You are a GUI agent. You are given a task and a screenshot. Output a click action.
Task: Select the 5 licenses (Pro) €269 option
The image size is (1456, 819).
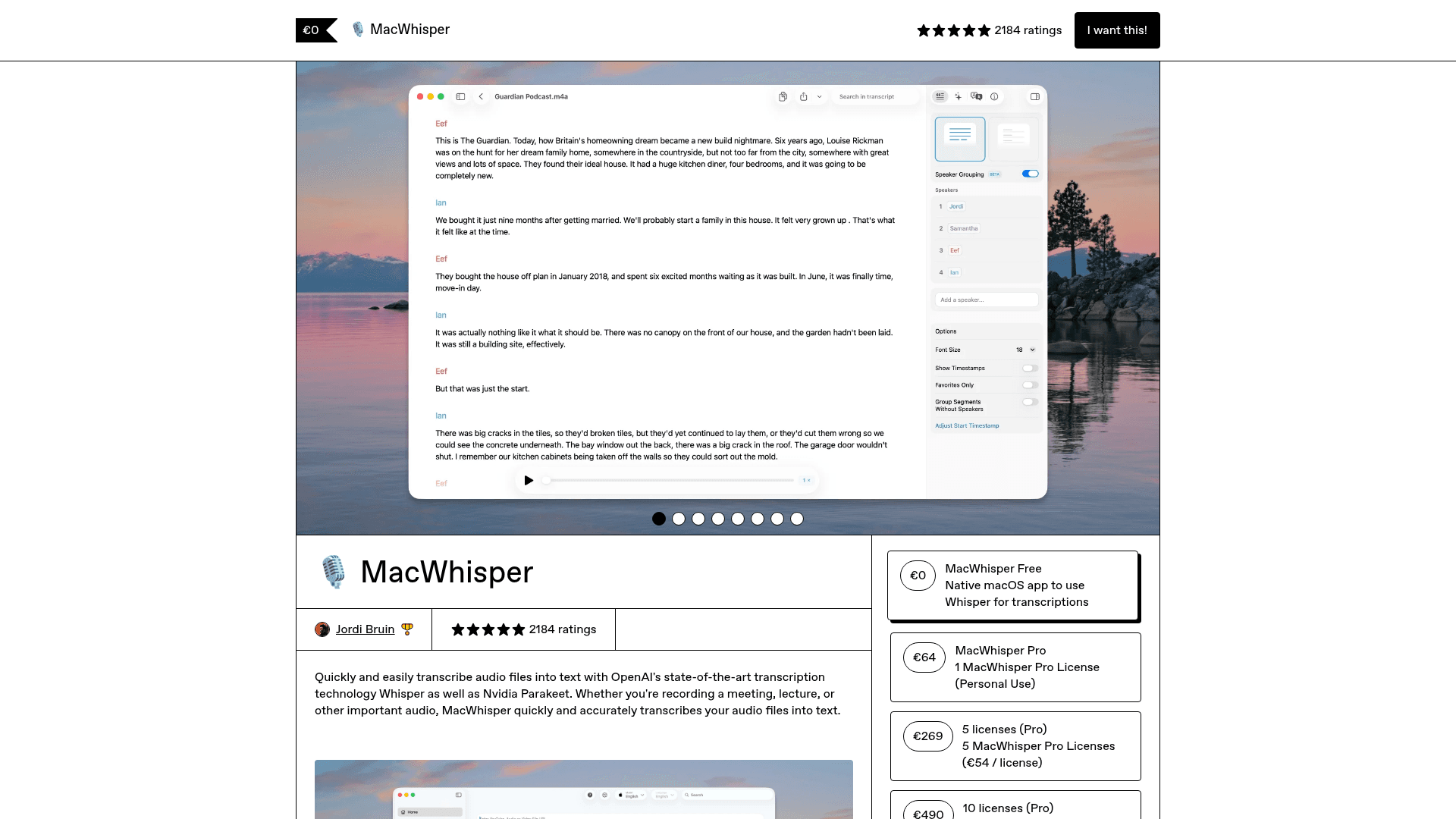click(x=1015, y=746)
